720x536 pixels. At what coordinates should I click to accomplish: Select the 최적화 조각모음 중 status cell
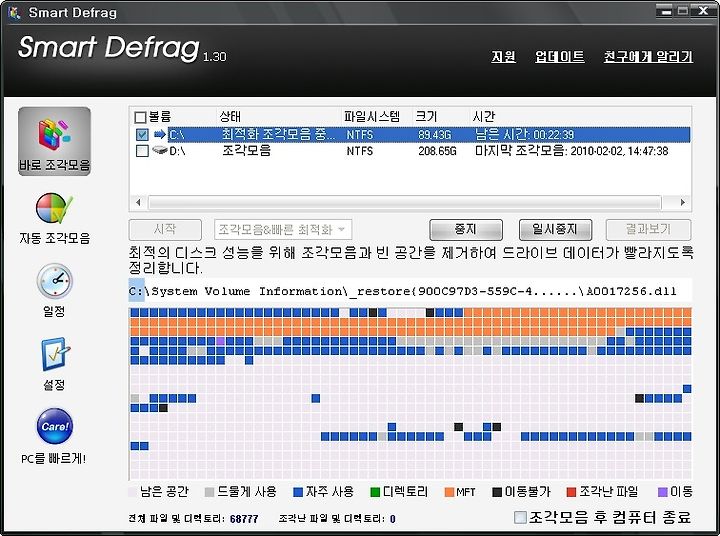(279, 135)
